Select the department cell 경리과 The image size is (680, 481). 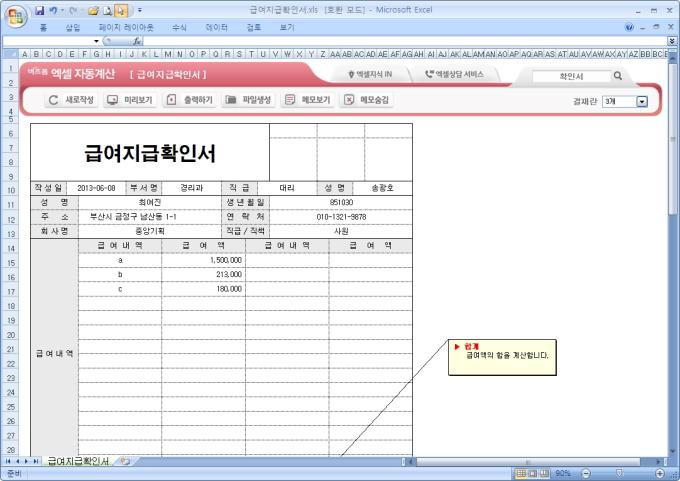pyautogui.click(x=191, y=188)
